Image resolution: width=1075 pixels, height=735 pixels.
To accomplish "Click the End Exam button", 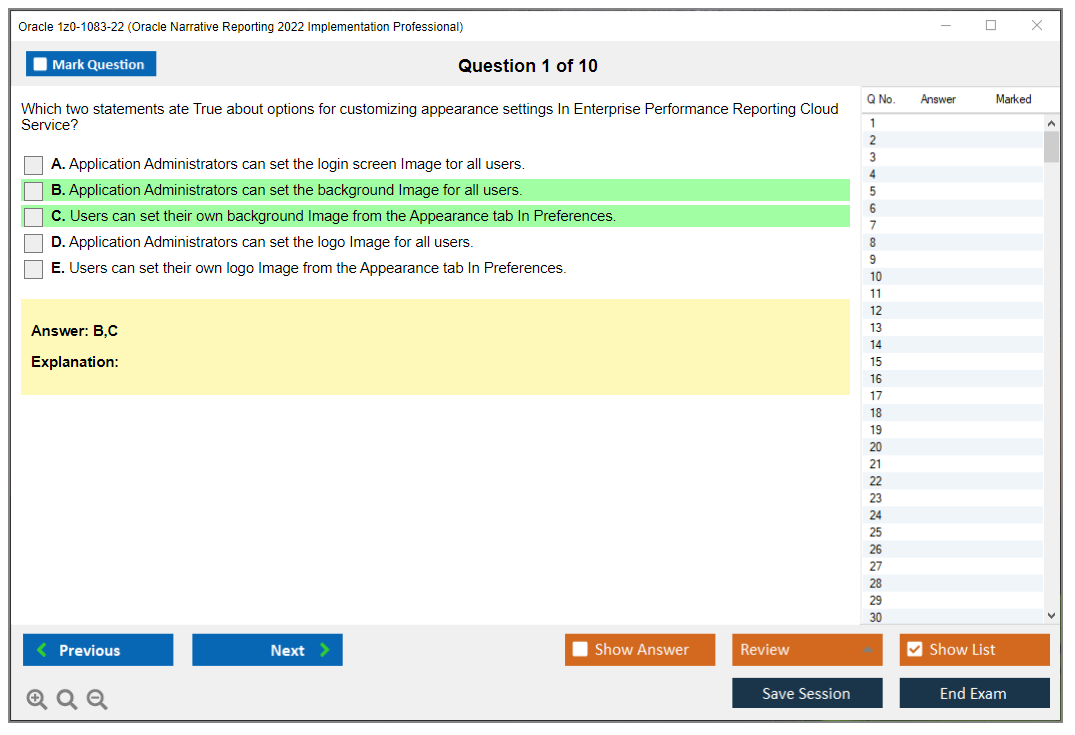I will (x=974, y=694).
